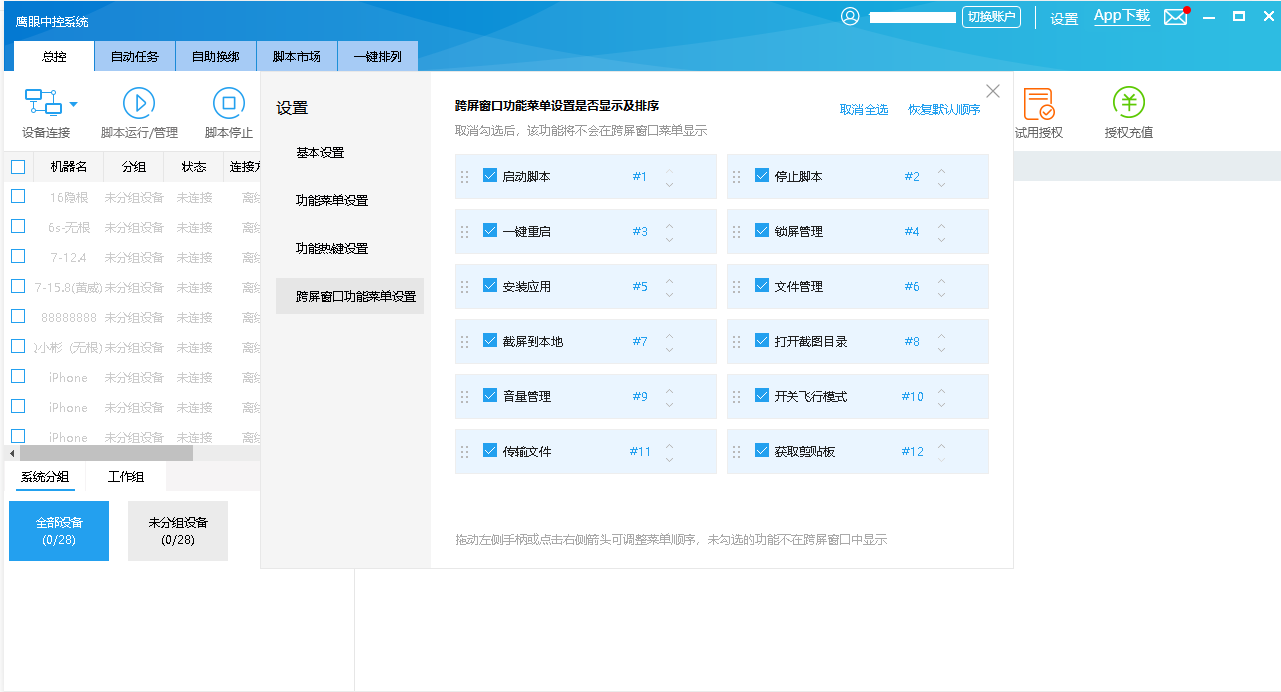Switch to the 自助换绑 tab

click(x=216, y=57)
